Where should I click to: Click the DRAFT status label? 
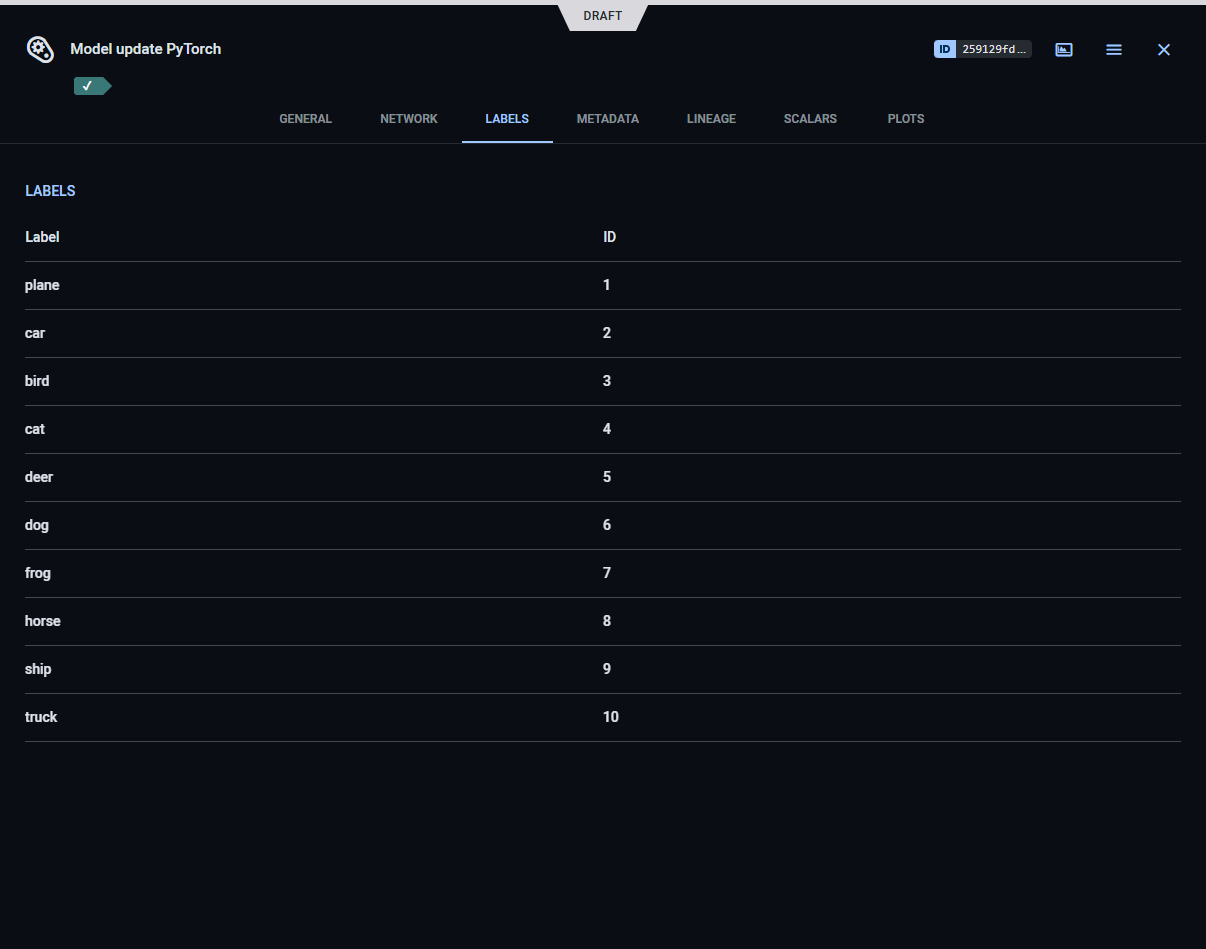pos(603,16)
